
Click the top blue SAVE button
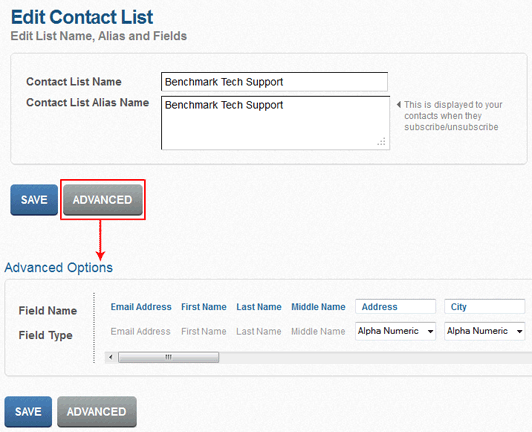pos(34,200)
